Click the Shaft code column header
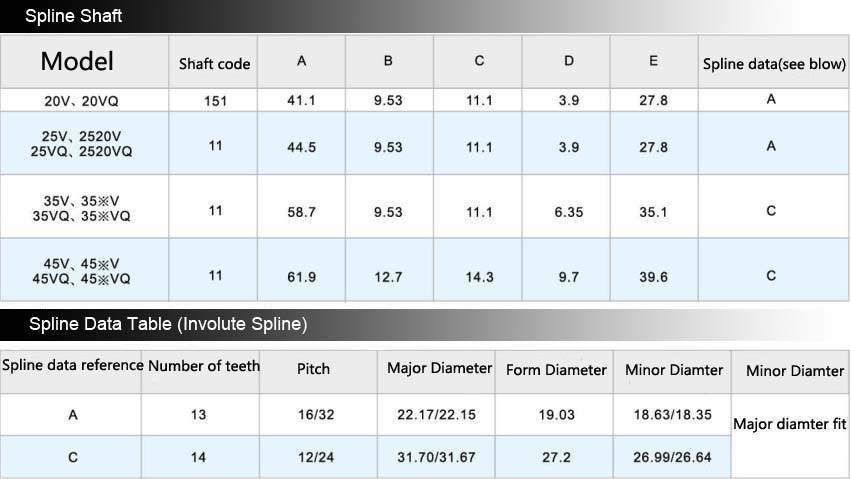Image resolution: width=851 pixels, height=479 pixels. tap(214, 63)
